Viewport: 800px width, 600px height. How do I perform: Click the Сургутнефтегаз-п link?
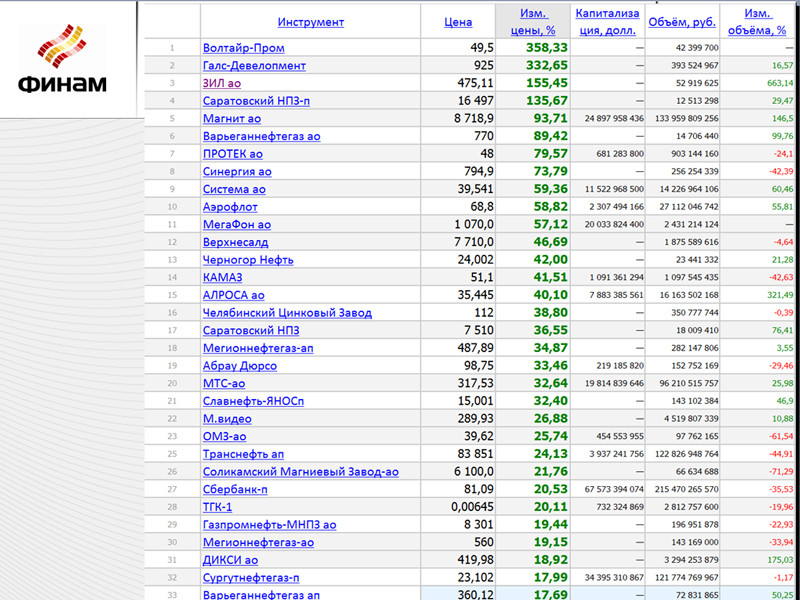click(253, 578)
